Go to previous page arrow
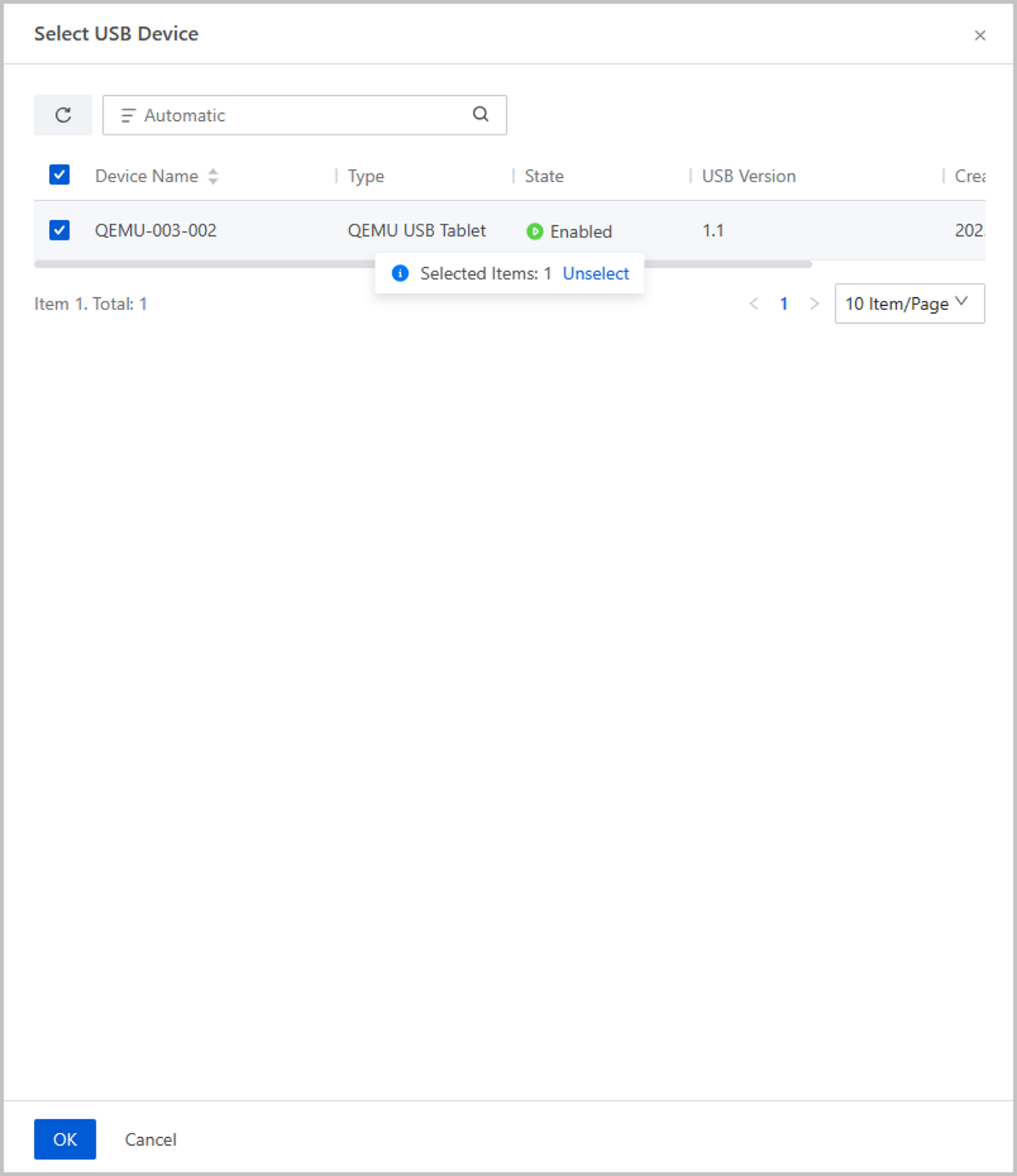The width and height of the screenshot is (1017, 1176). 753,303
